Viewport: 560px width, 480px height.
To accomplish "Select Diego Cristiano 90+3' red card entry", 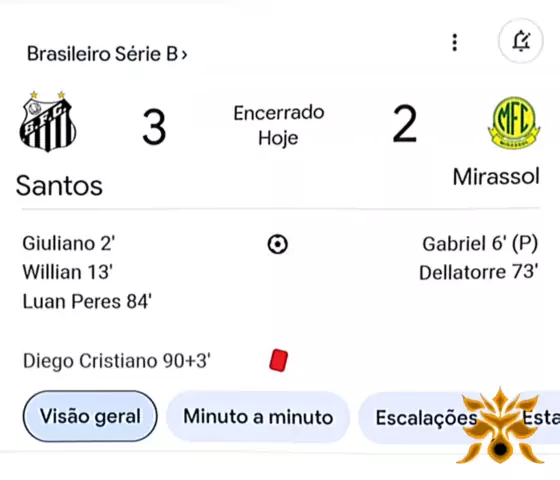I will (x=117, y=361).
